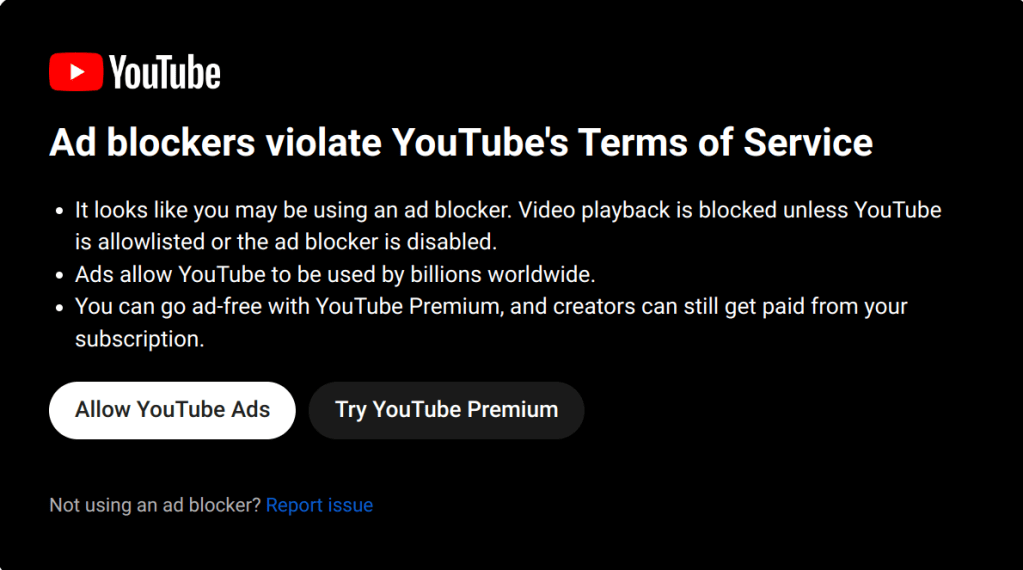The image size is (1023, 570).
Task: Click the first bullet point dot
Action: point(58,212)
